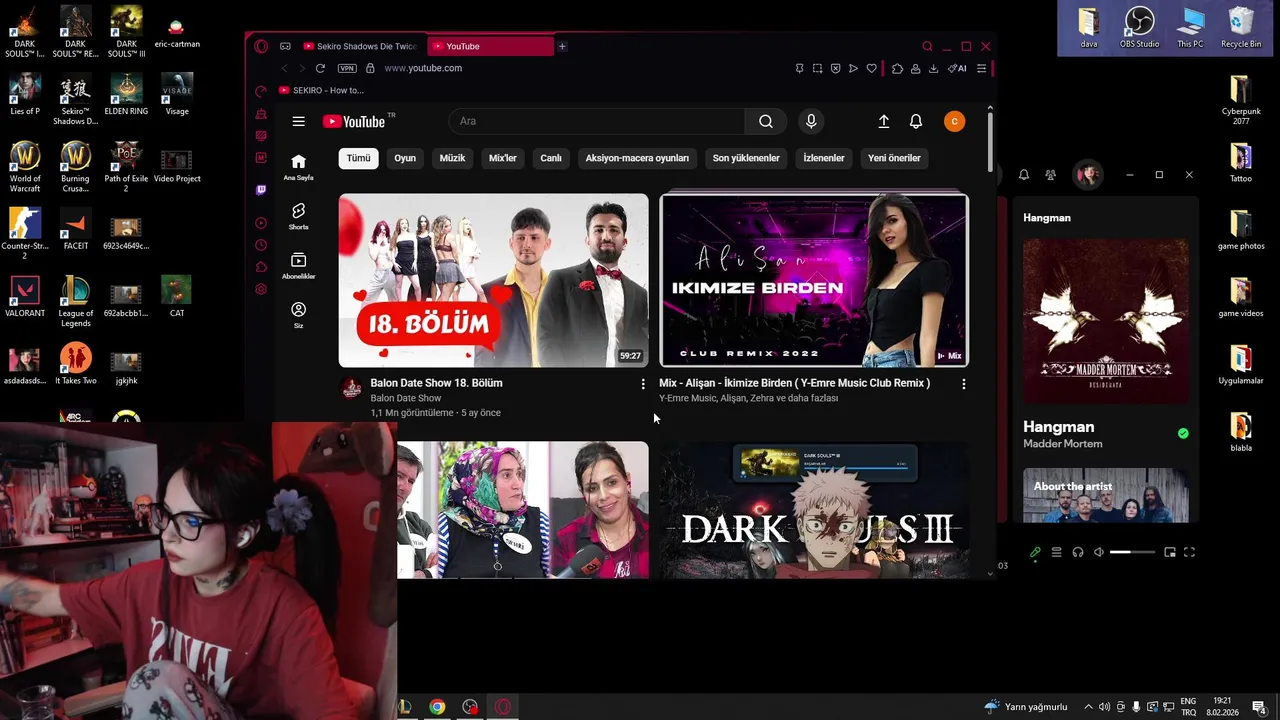1280x720 pixels.
Task: Click the YouTube search magnifier button
Action: 766,121
